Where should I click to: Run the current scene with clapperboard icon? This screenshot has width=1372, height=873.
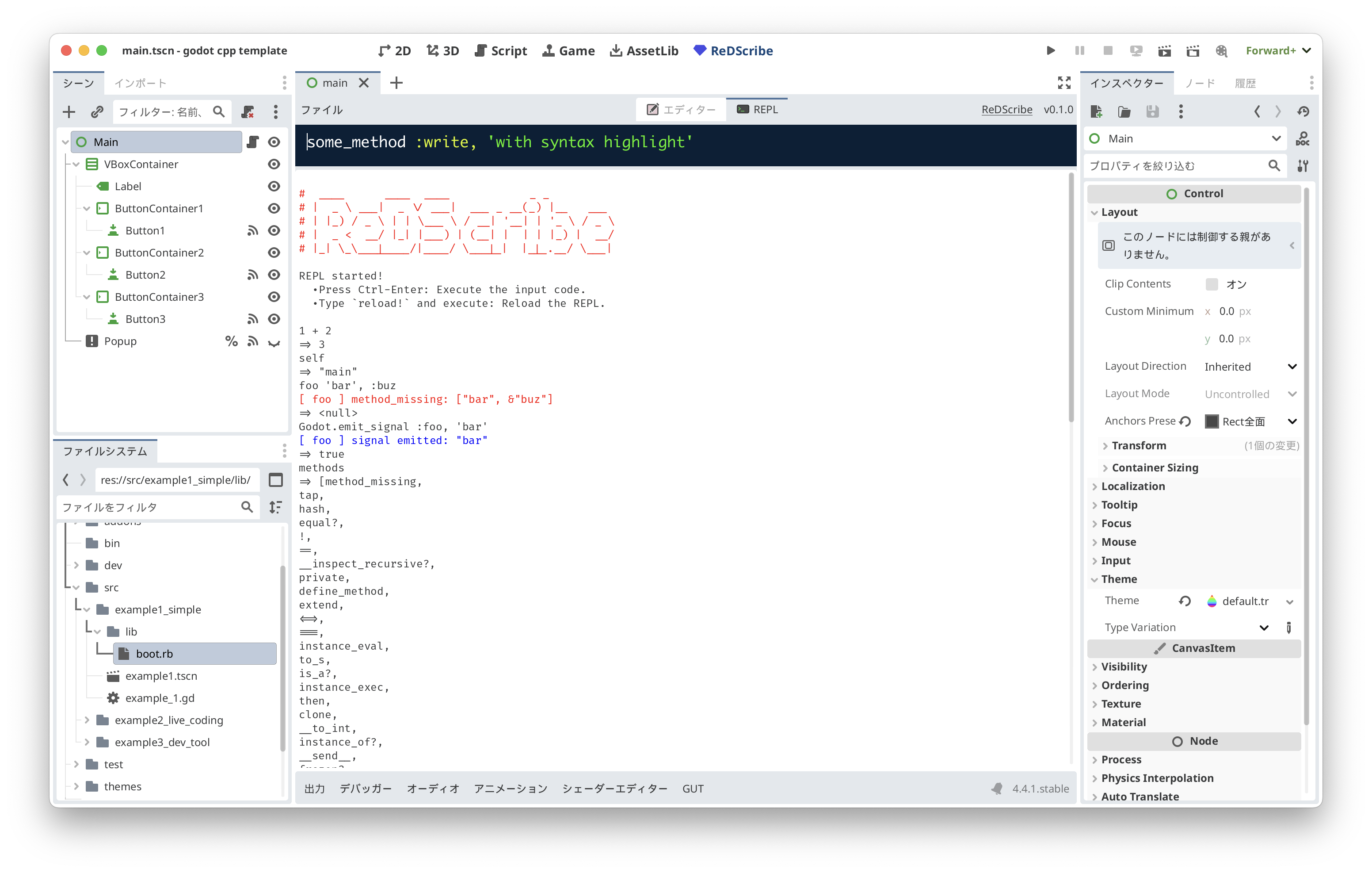pos(1165,51)
